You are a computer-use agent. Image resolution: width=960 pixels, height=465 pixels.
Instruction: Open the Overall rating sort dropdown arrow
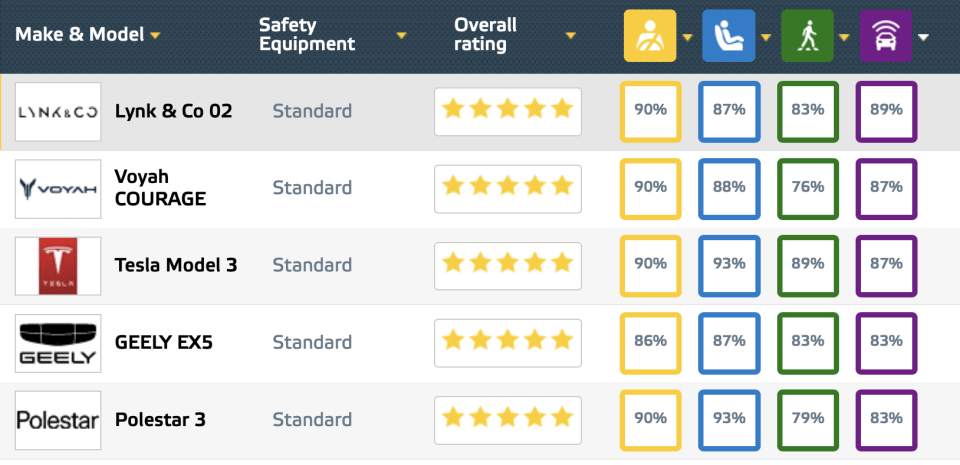coord(570,36)
